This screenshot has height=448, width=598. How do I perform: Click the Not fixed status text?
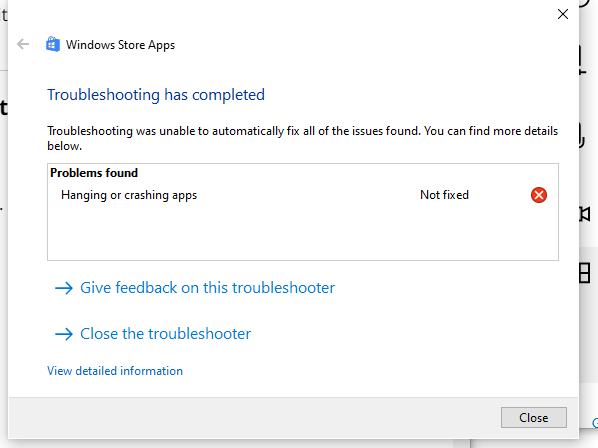point(444,195)
